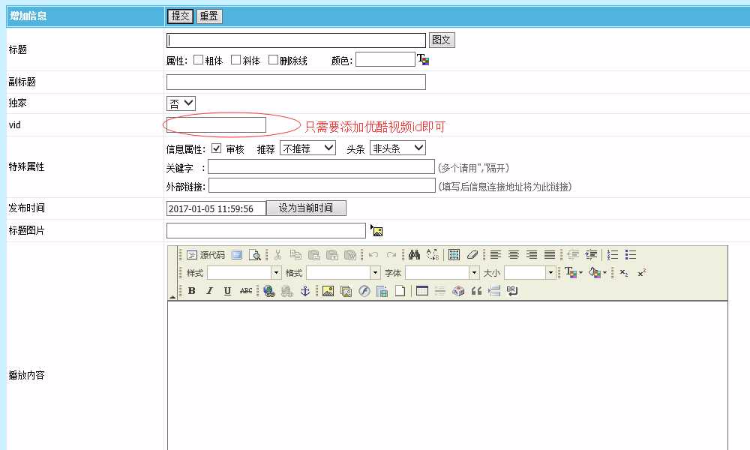Open the title image (标题图片) picker icon
Screen dimensions: 750x450
coord(377,231)
